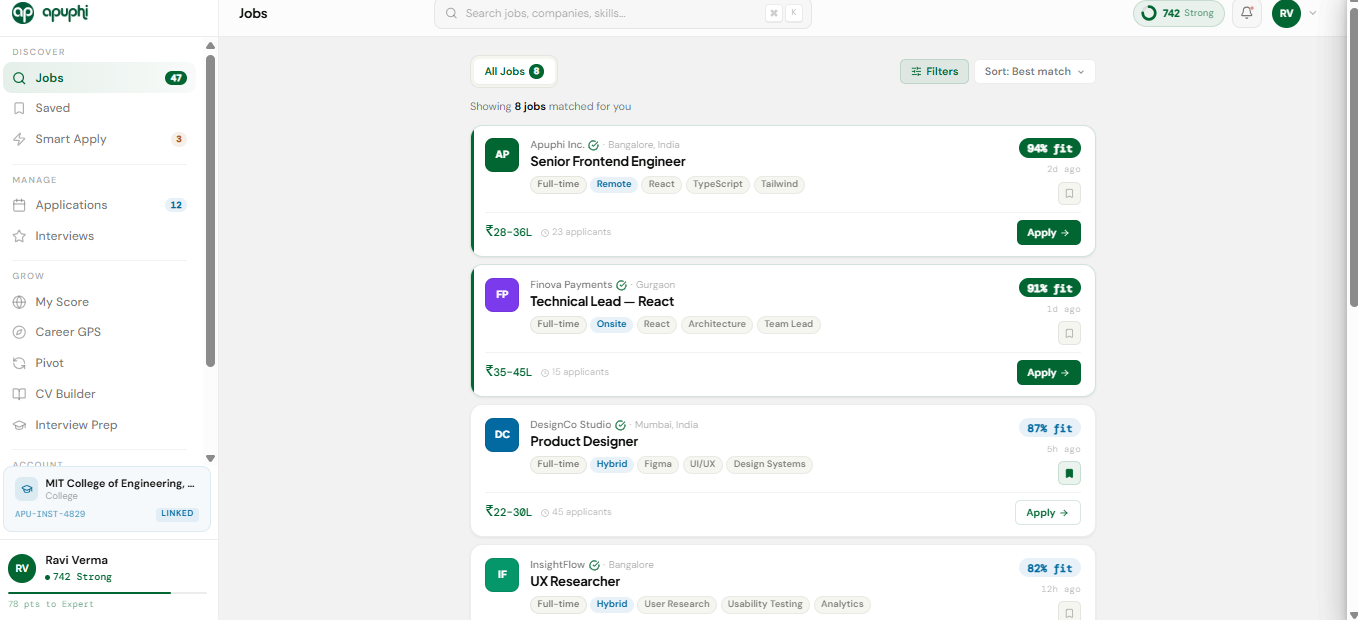The image size is (1358, 620).
Task: Click the sidebar scroll down arrow
Action: pyautogui.click(x=210, y=458)
